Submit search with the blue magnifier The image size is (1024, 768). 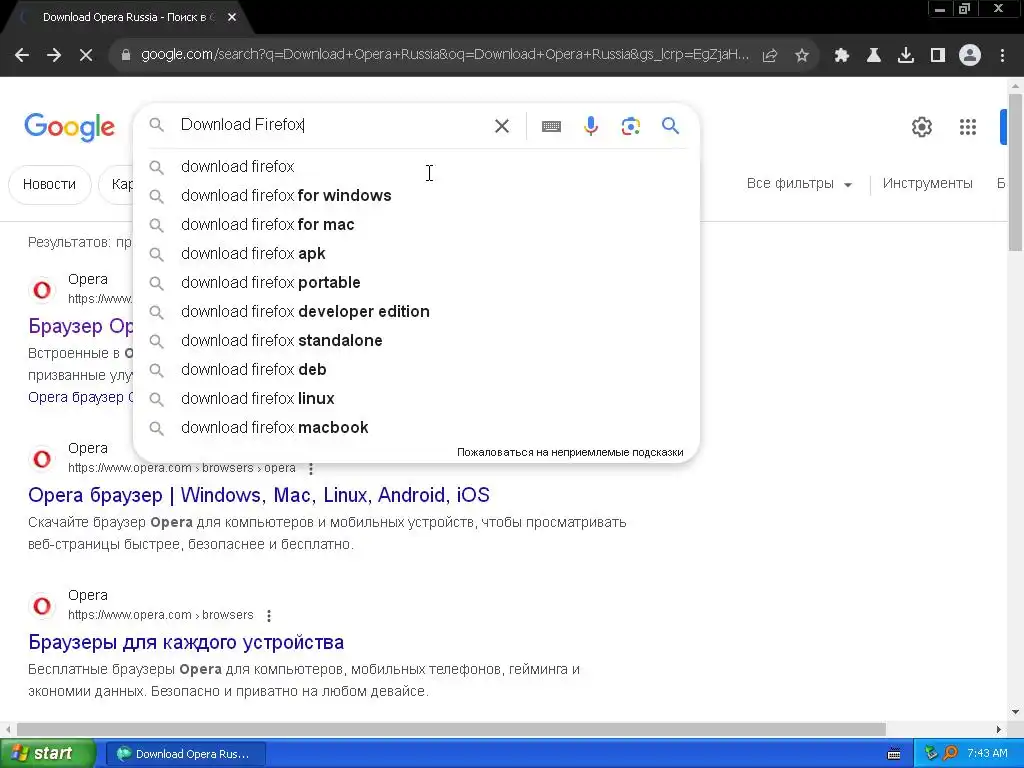(671, 125)
